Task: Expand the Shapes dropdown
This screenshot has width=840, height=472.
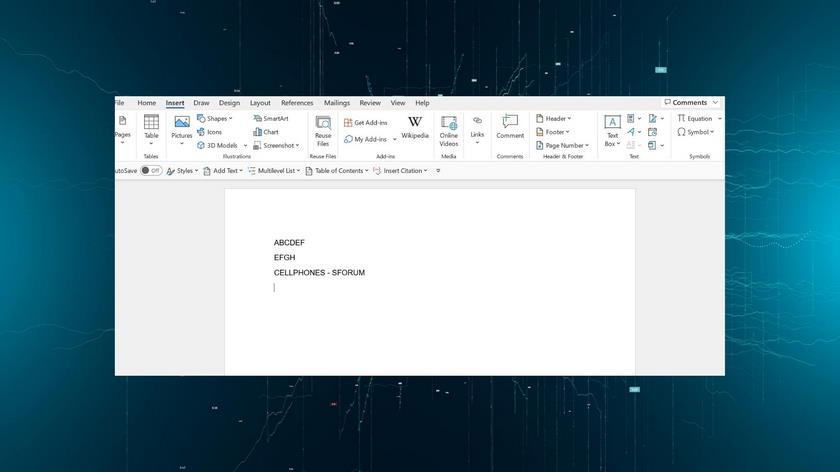Action: pyautogui.click(x=215, y=118)
